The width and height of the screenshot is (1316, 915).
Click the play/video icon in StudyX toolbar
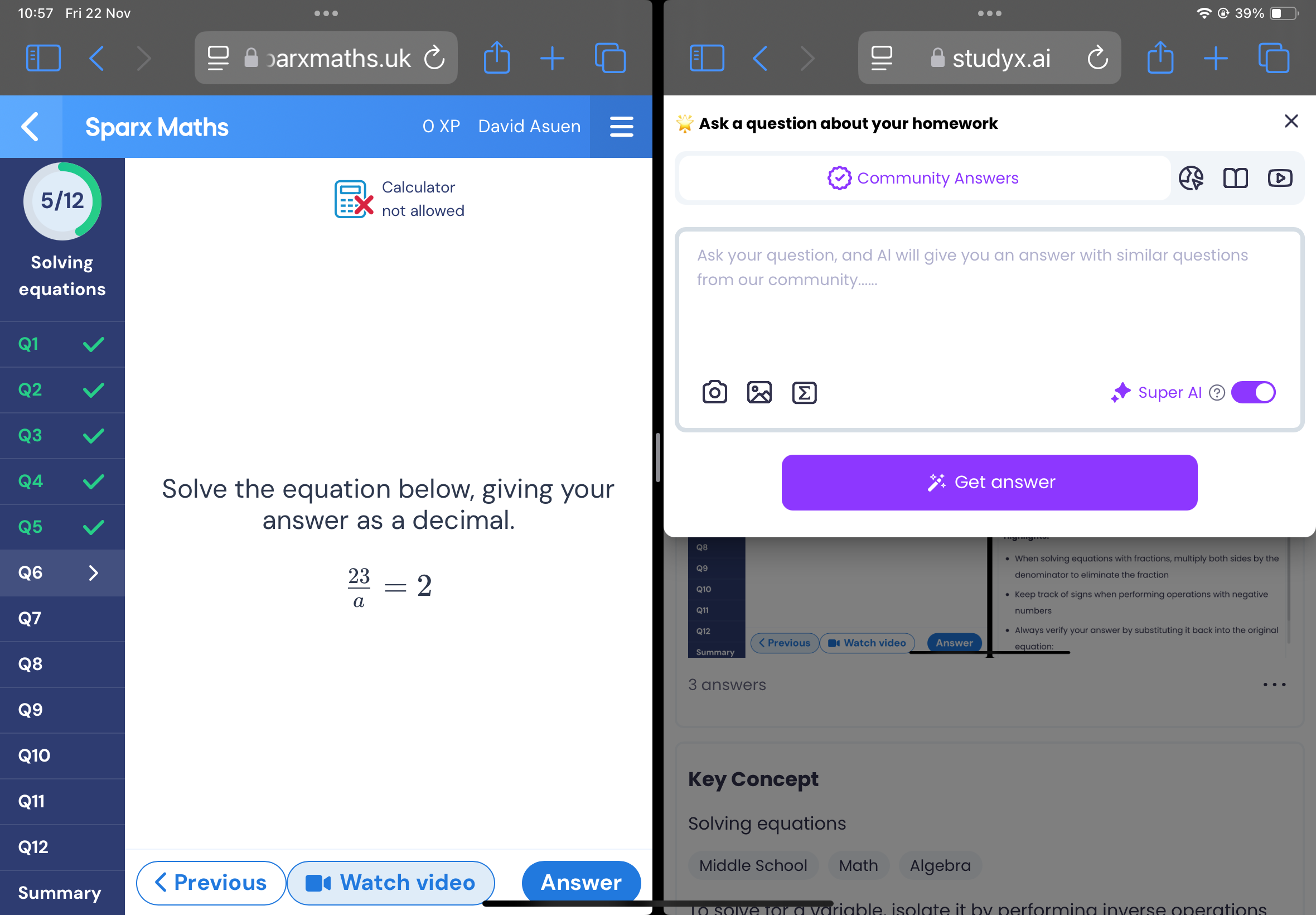pyautogui.click(x=1280, y=178)
